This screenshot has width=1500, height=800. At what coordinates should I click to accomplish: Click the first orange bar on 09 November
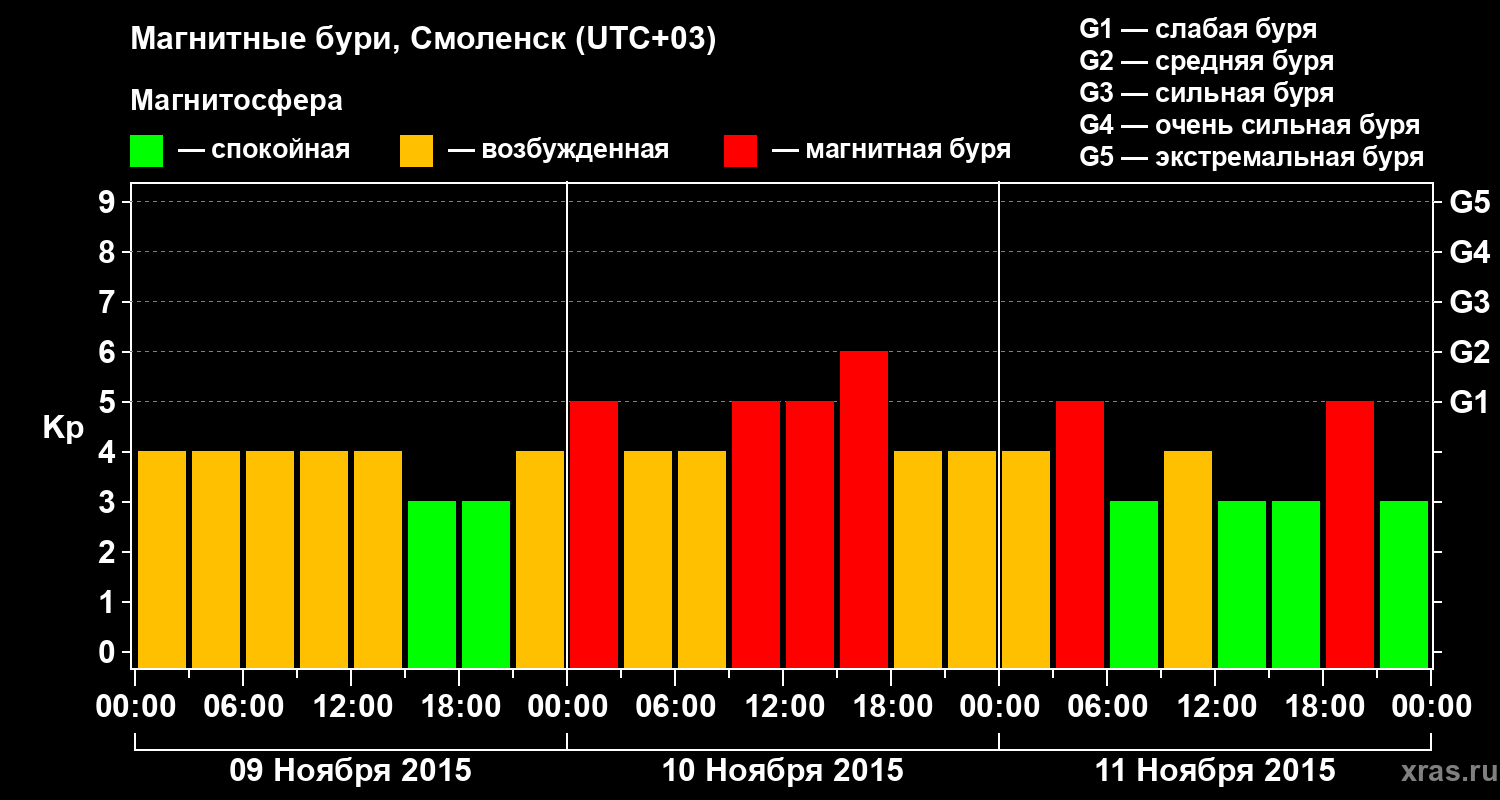tap(162, 560)
